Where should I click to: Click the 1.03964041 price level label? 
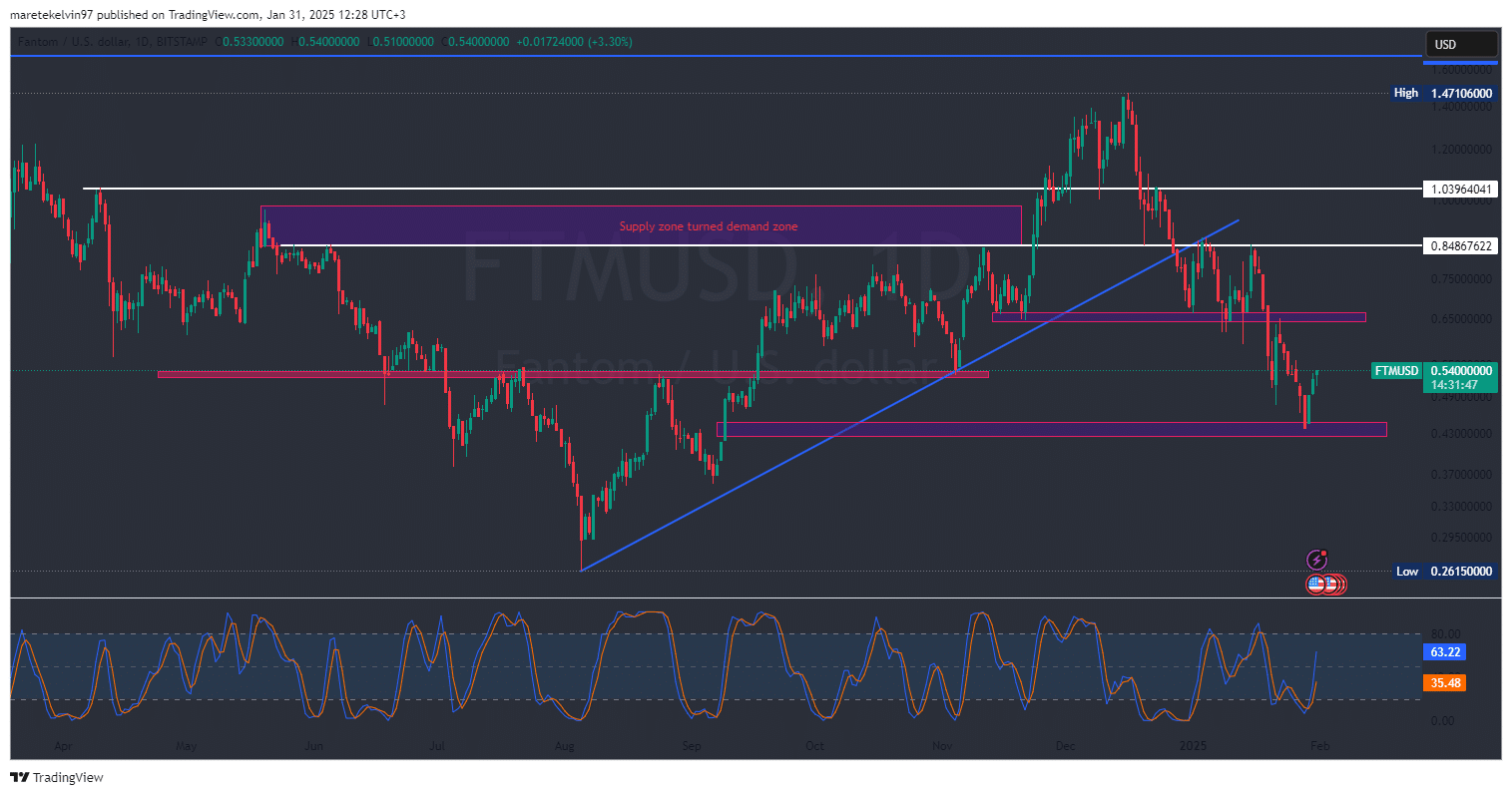1461,189
